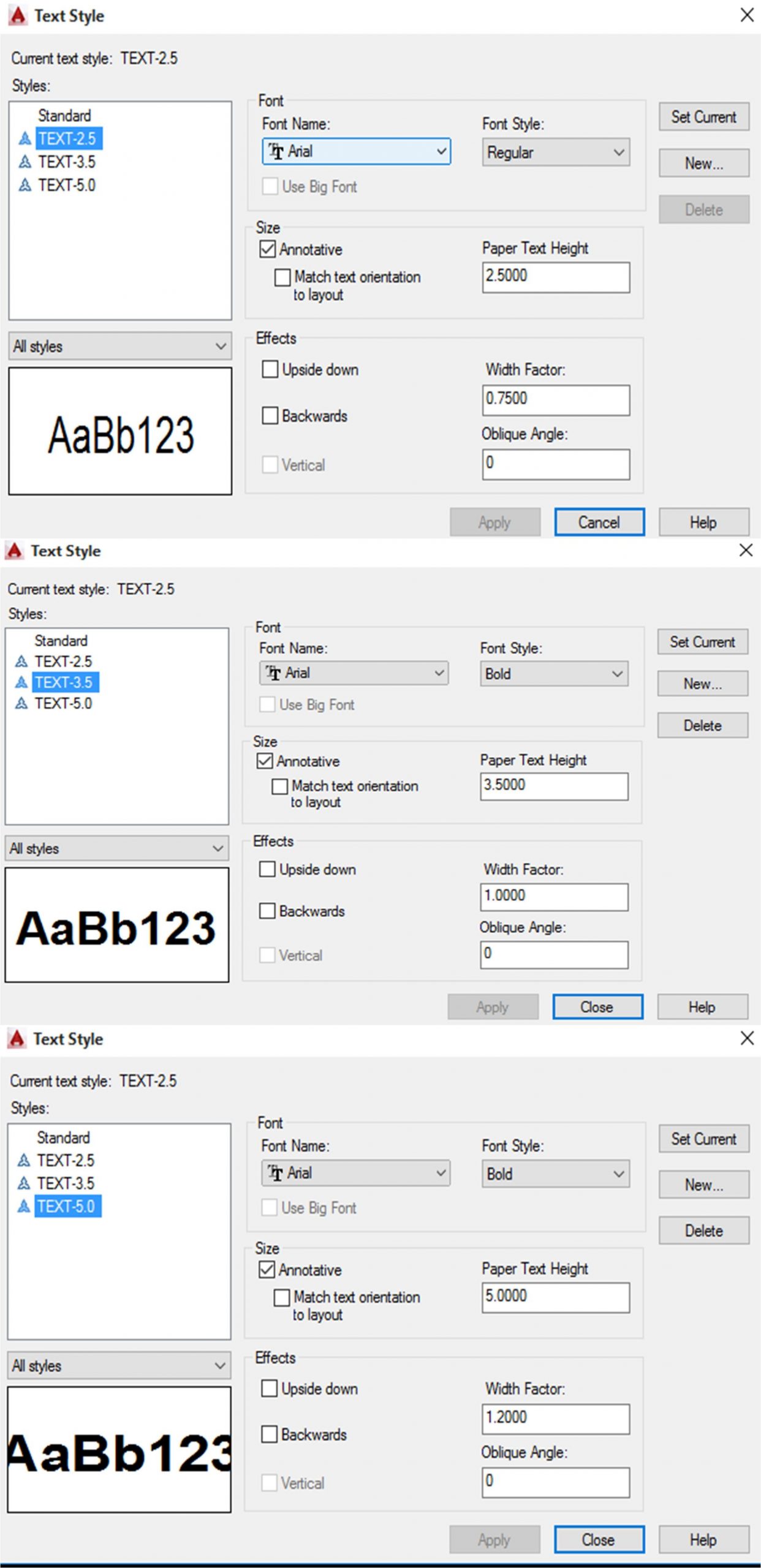The image size is (761, 1568).
Task: Open the Font Style dropdown showing Regular
Action: click(555, 153)
